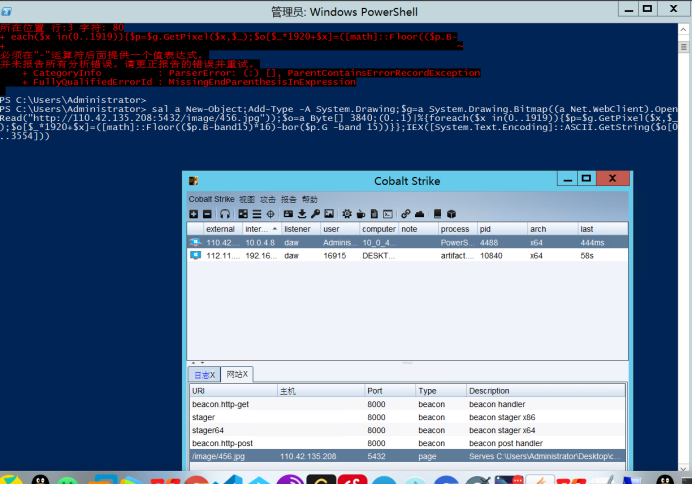Click the Connect to team server plus icon
This screenshot has width=692, height=484.
click(193, 214)
